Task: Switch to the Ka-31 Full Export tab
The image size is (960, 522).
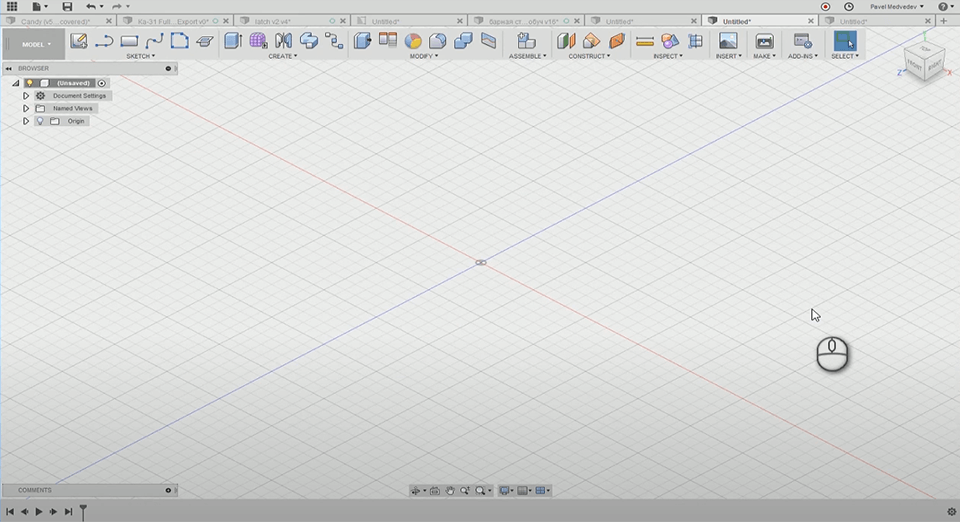Action: point(173,21)
